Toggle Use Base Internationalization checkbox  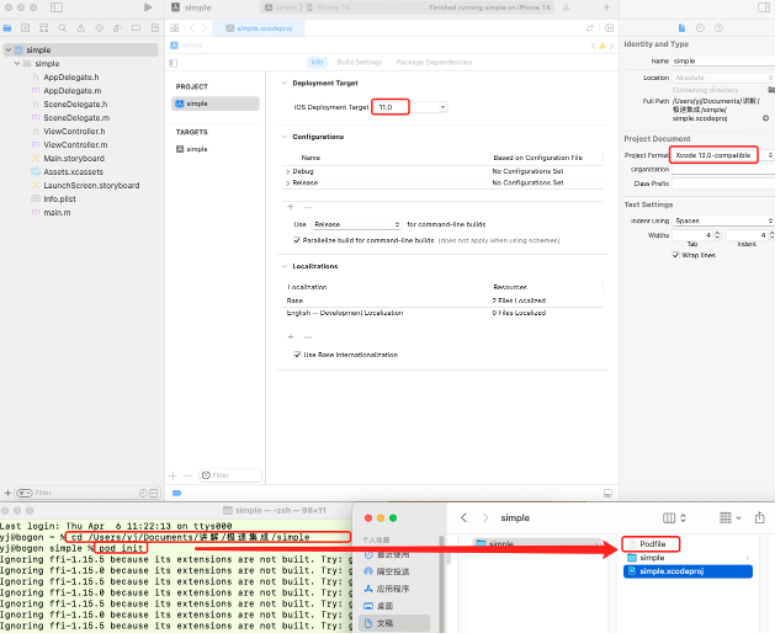click(297, 354)
